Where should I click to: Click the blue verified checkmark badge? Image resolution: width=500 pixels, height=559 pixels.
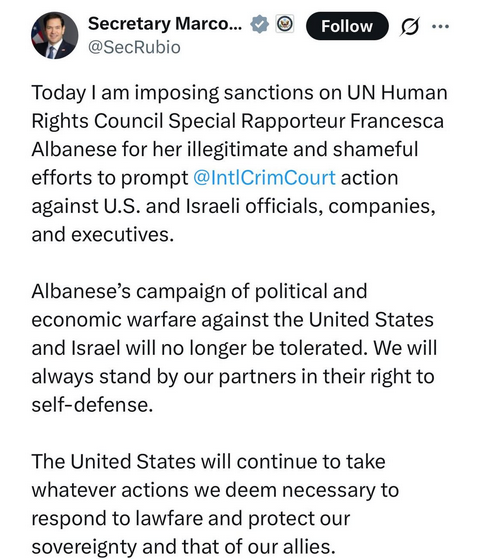259,24
